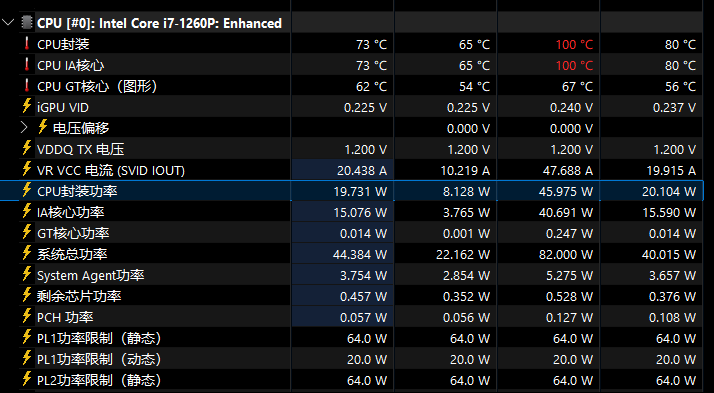The width and height of the screenshot is (714, 393).
Task: Select the CPU封装功率 sensor row
Action: pos(352,191)
